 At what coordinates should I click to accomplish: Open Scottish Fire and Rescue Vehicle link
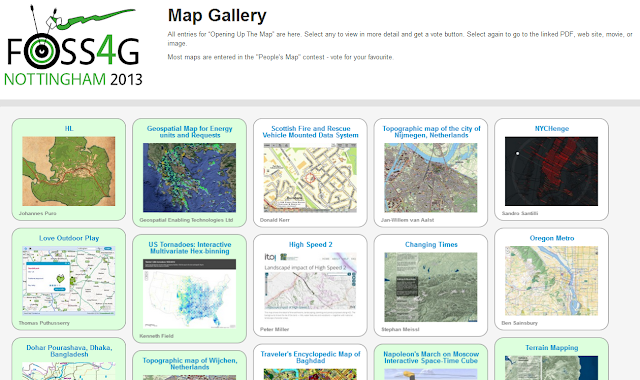[310, 132]
